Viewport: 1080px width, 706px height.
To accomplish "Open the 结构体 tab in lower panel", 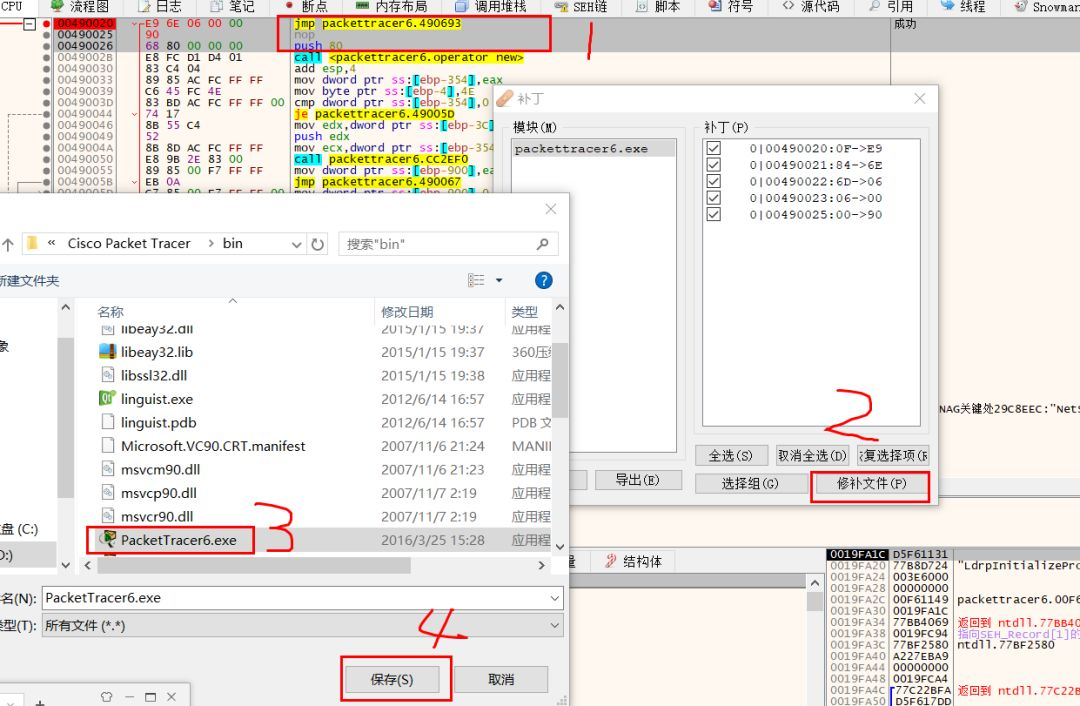I will click(633, 561).
